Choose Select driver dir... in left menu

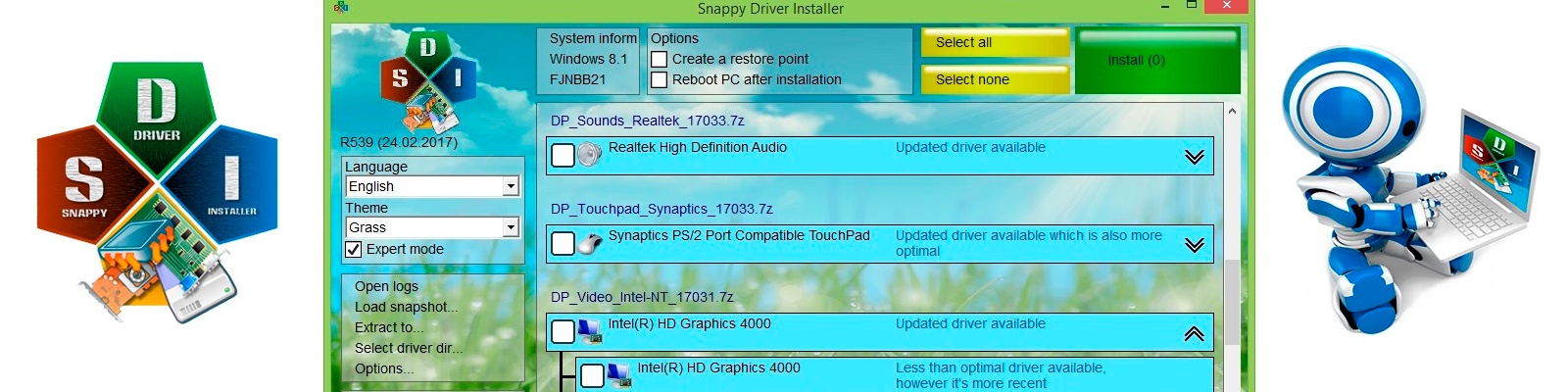point(408,348)
